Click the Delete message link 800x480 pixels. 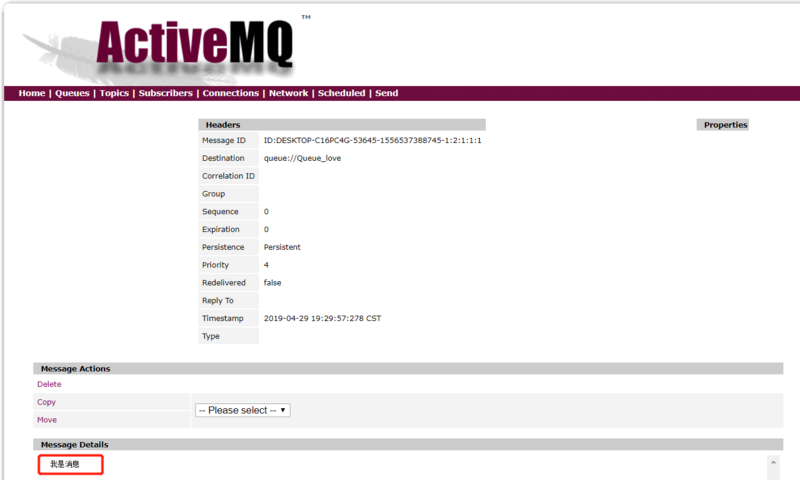(x=49, y=384)
